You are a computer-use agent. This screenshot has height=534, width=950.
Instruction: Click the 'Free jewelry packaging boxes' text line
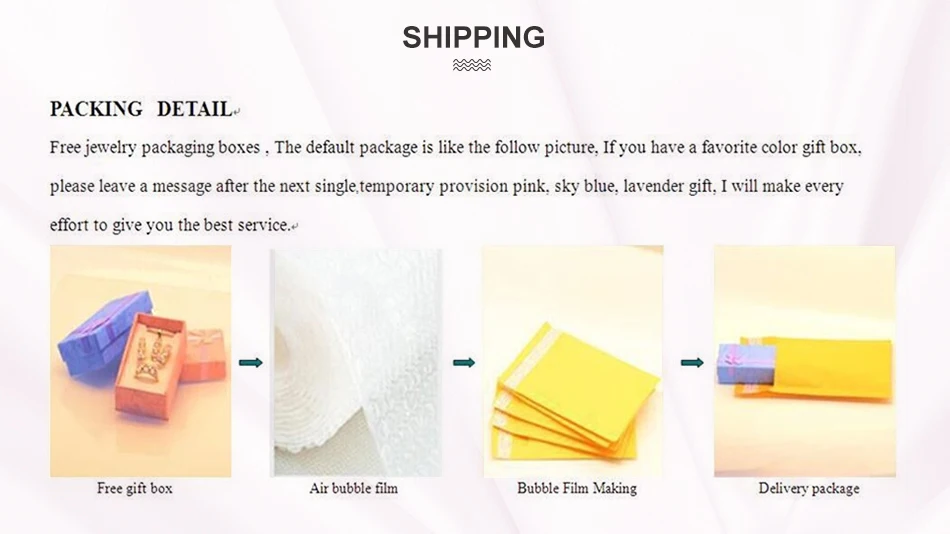click(456, 148)
